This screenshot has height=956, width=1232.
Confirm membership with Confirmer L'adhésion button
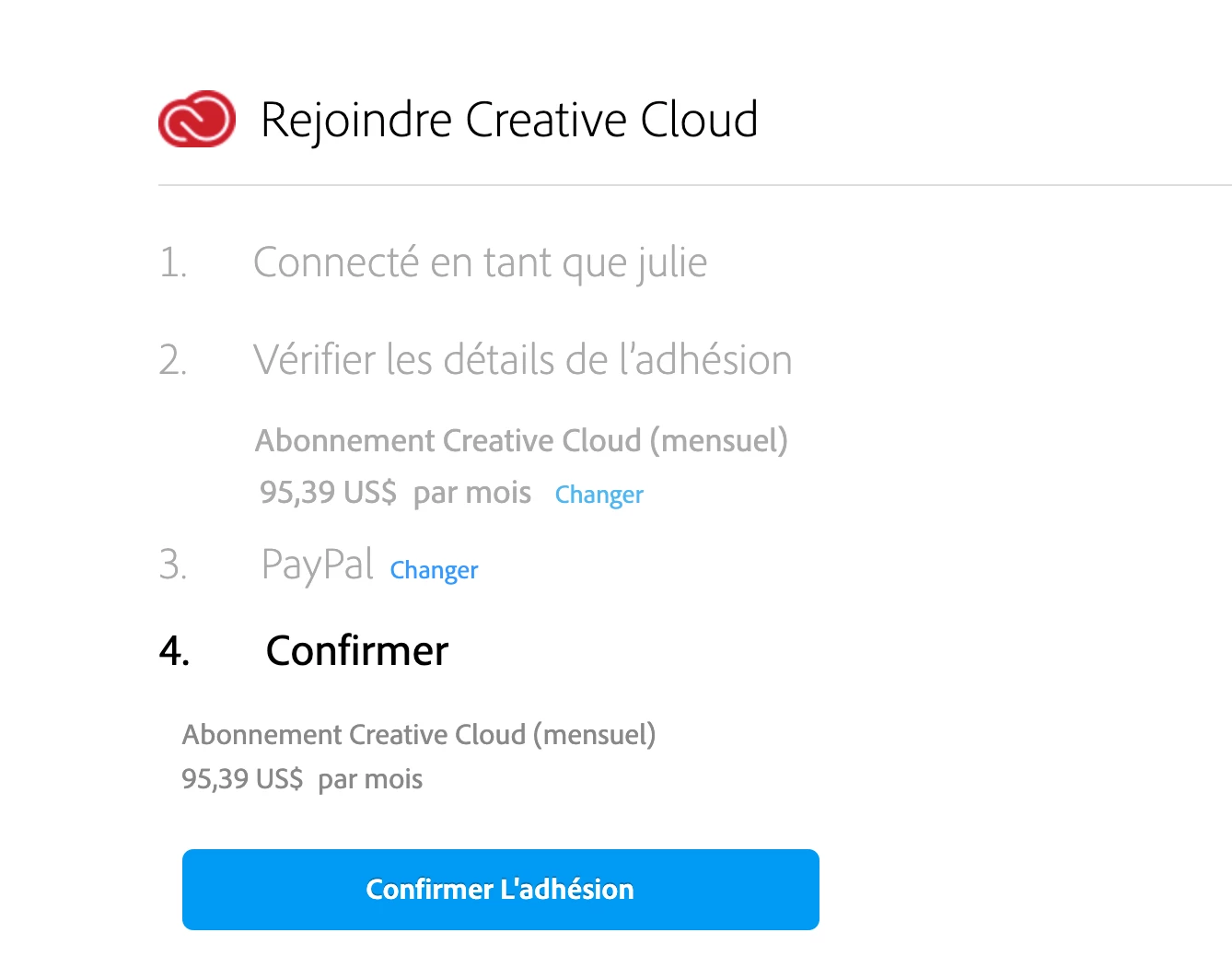coord(501,890)
